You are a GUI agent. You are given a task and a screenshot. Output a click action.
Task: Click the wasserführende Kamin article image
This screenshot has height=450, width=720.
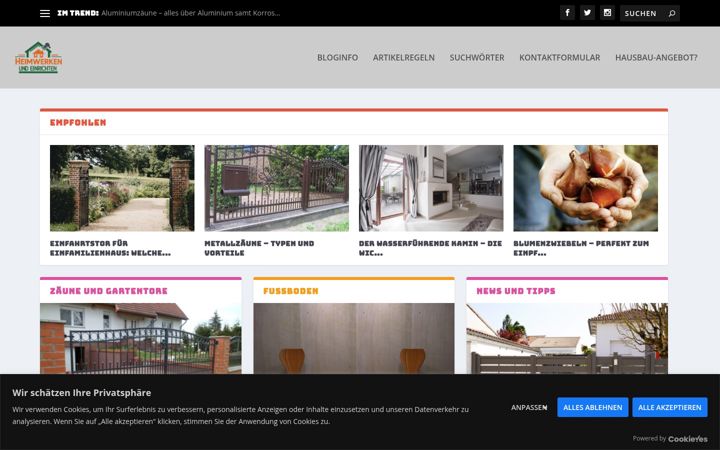coord(431,188)
